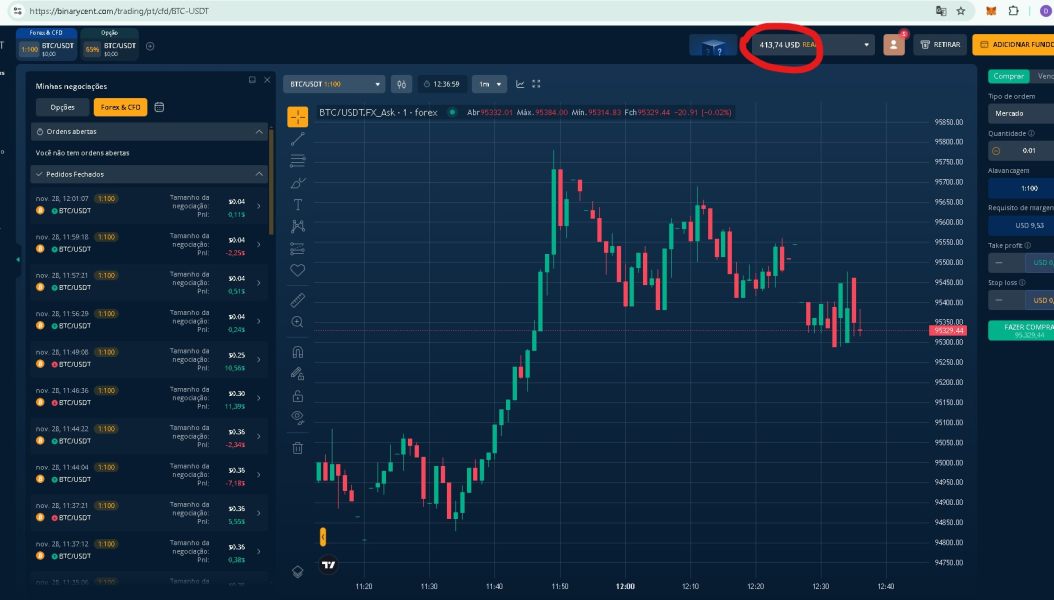Toggle lock all drawing tools

coord(298,396)
